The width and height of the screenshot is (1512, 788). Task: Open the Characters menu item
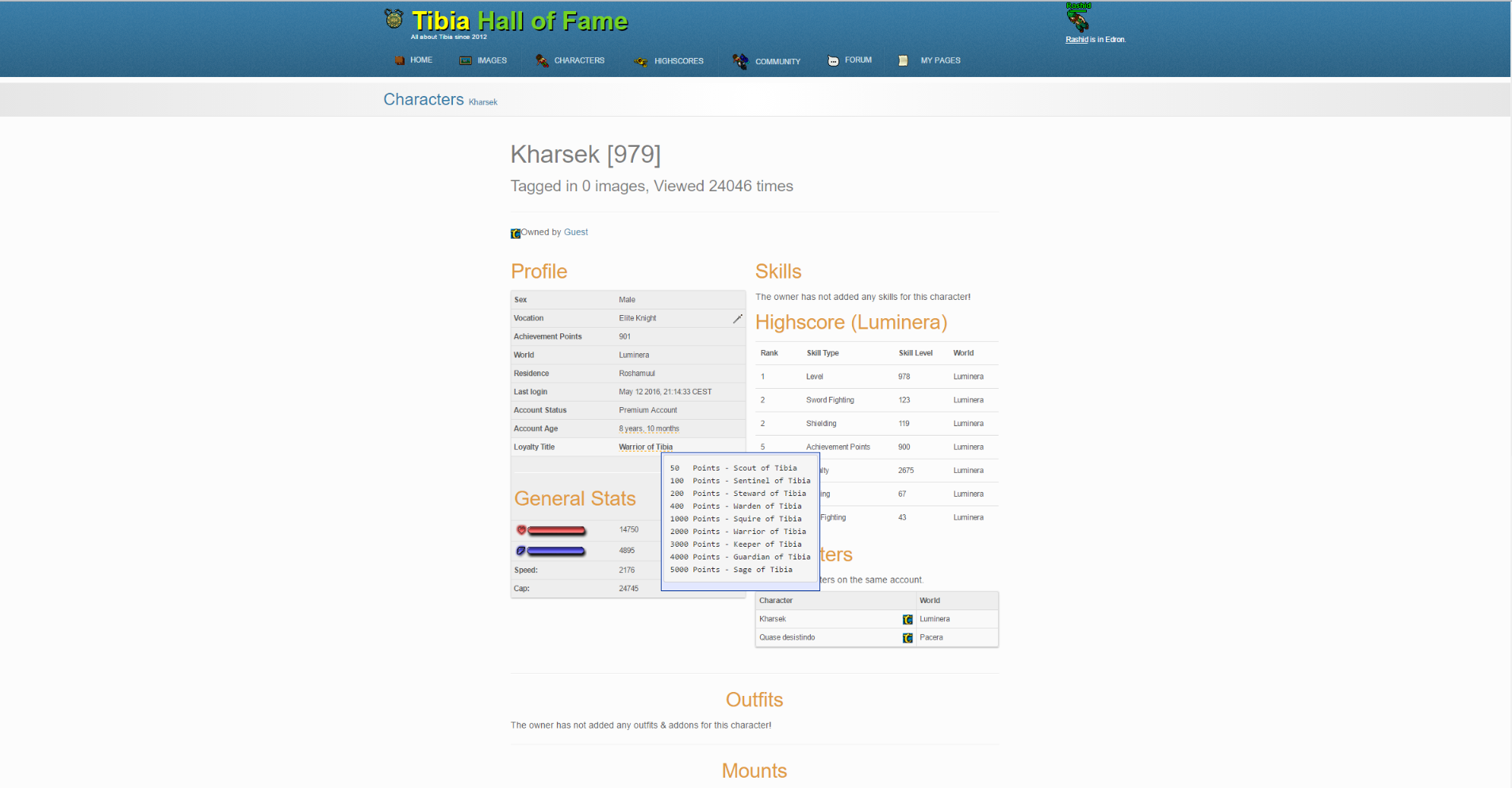578,60
